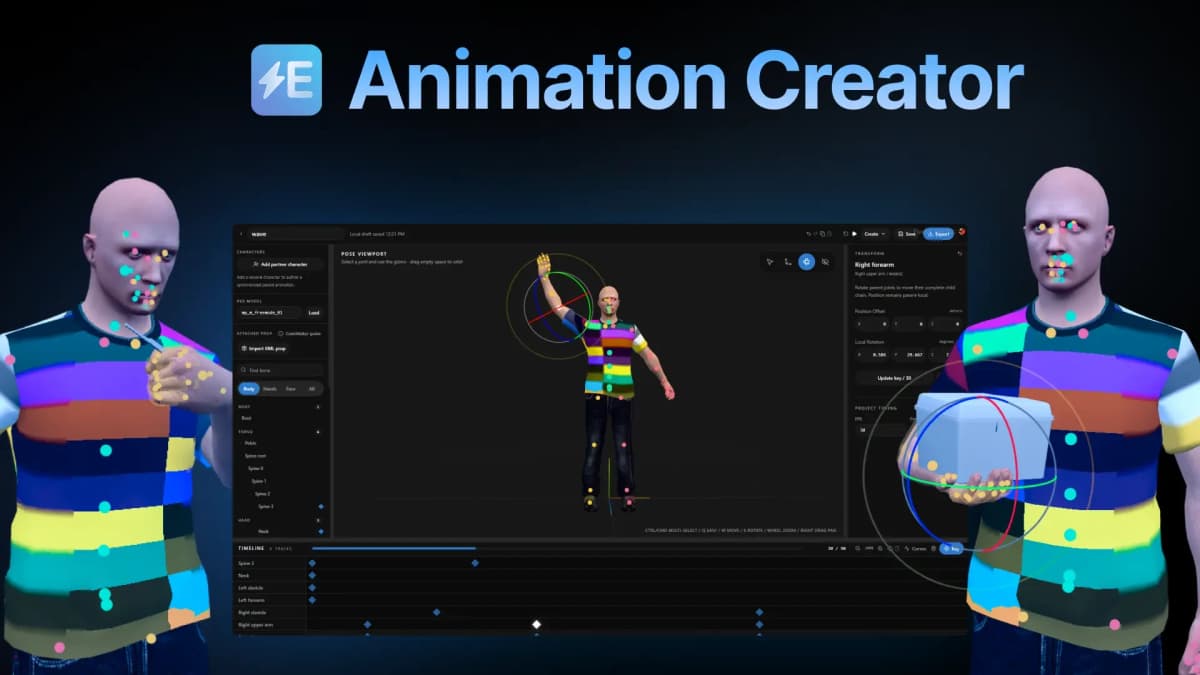
Task: Click the trash delete icon in timeline toolbar
Action: click(x=933, y=548)
